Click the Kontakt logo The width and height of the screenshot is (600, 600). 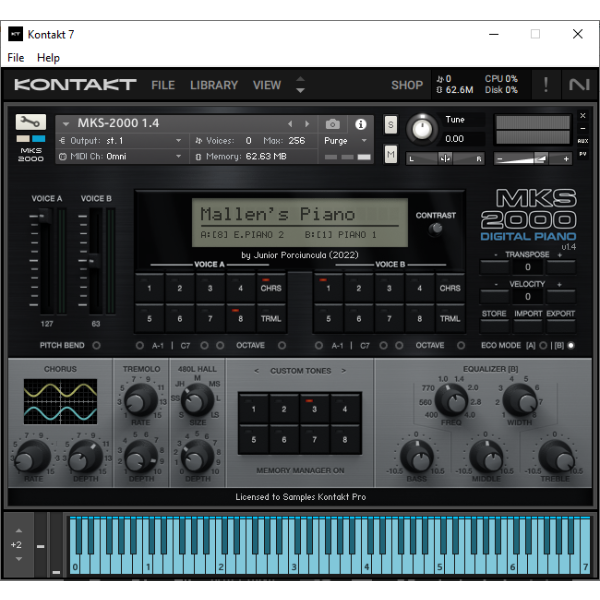[x=75, y=85]
